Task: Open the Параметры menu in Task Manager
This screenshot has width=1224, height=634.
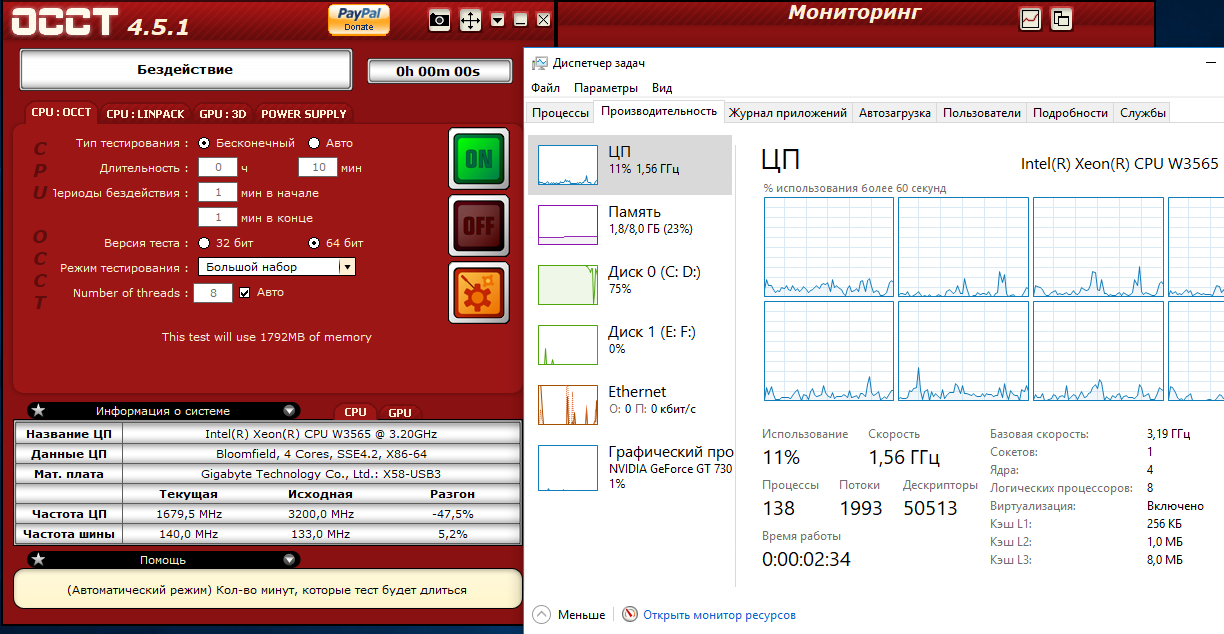Action: 606,88
